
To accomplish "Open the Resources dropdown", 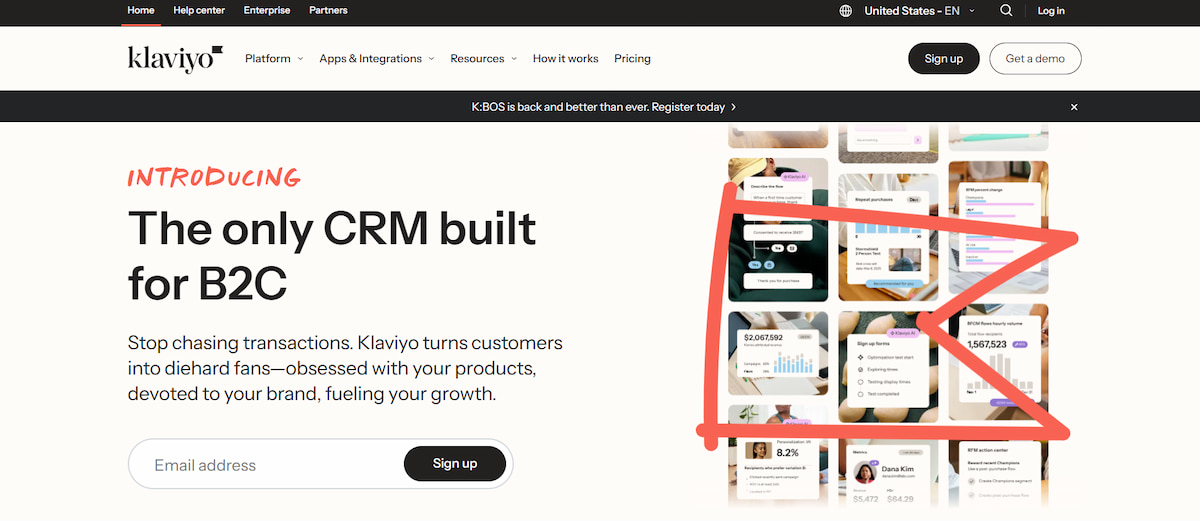I will [483, 59].
